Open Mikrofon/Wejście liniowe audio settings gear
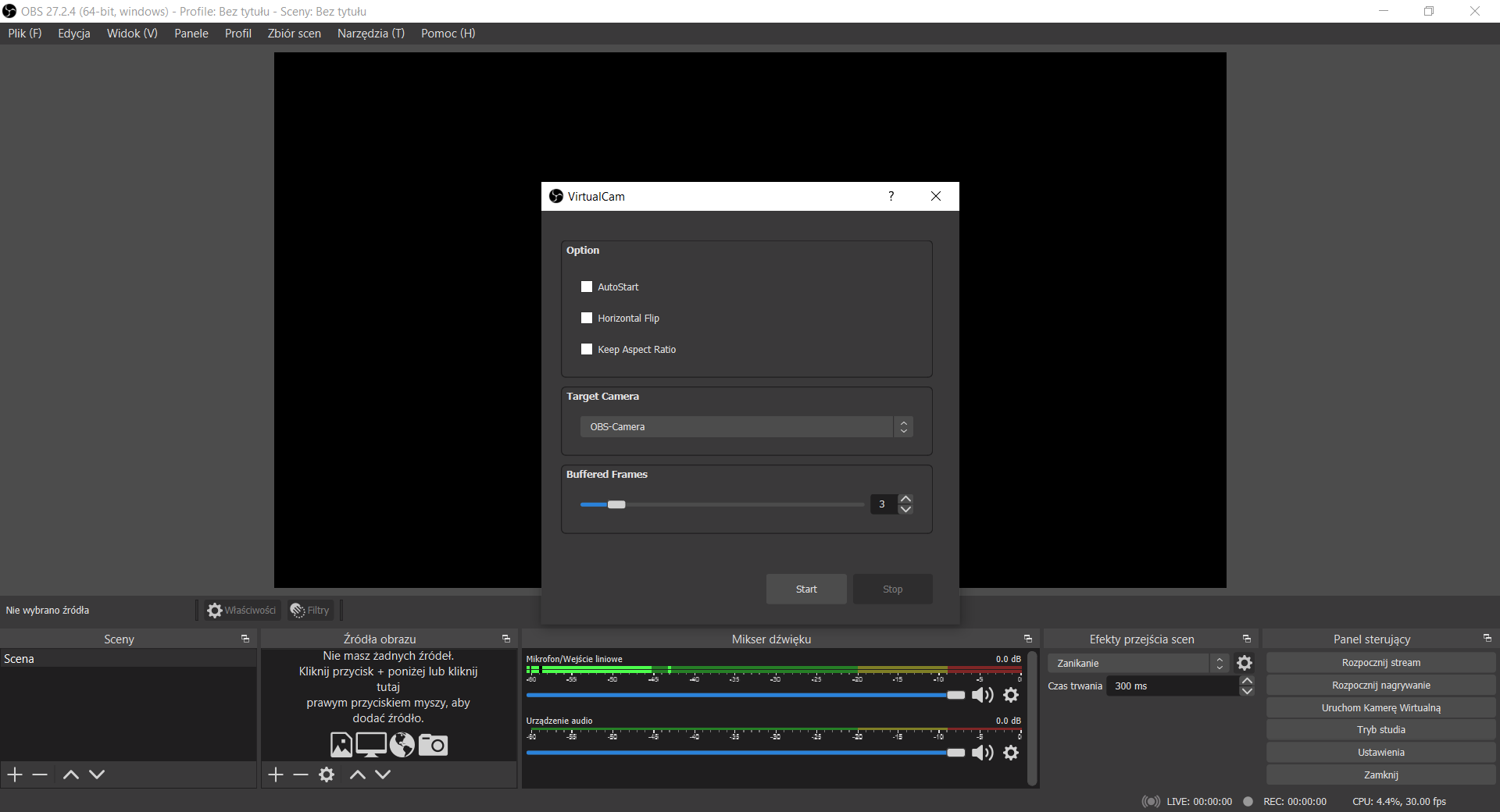The height and width of the screenshot is (812, 1500). tap(1011, 695)
